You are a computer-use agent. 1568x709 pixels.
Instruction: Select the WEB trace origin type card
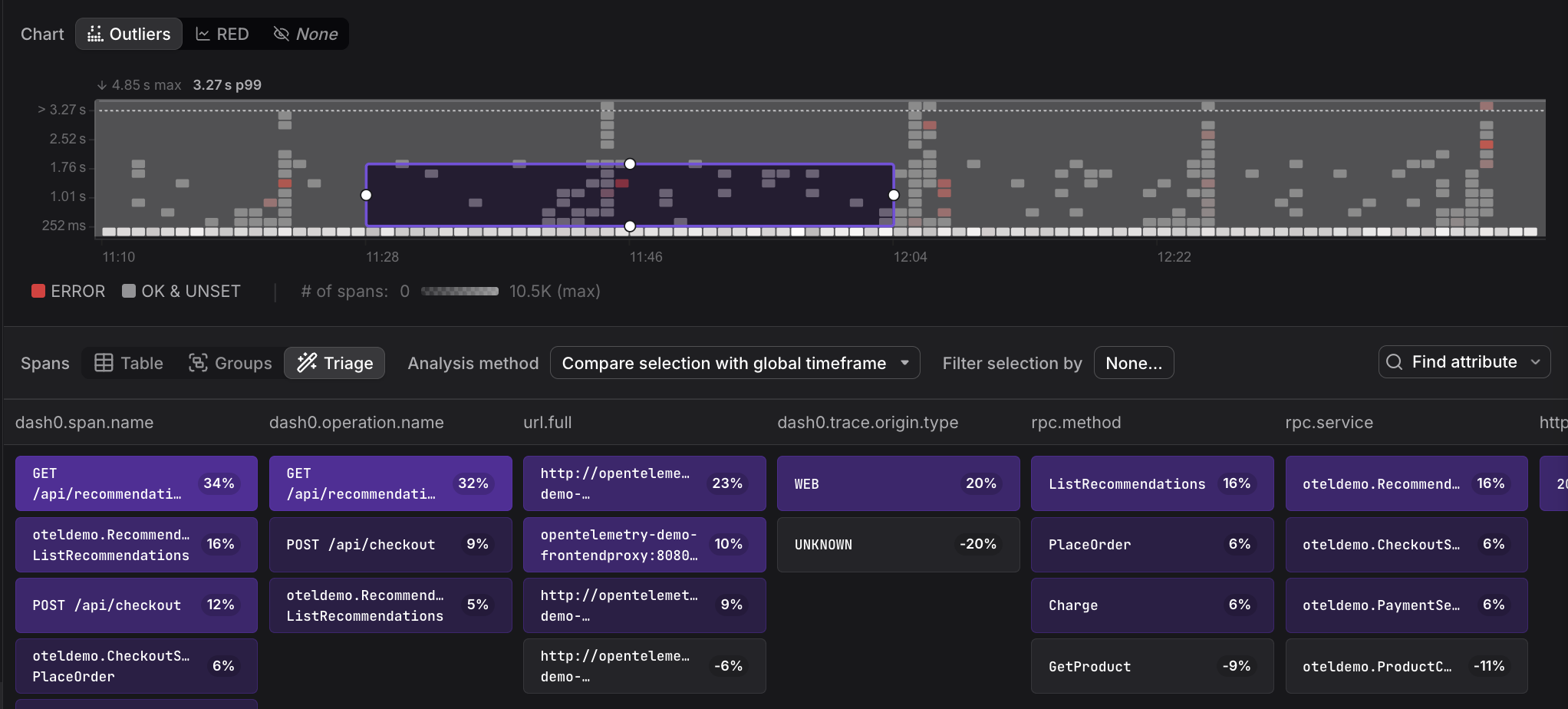(898, 483)
